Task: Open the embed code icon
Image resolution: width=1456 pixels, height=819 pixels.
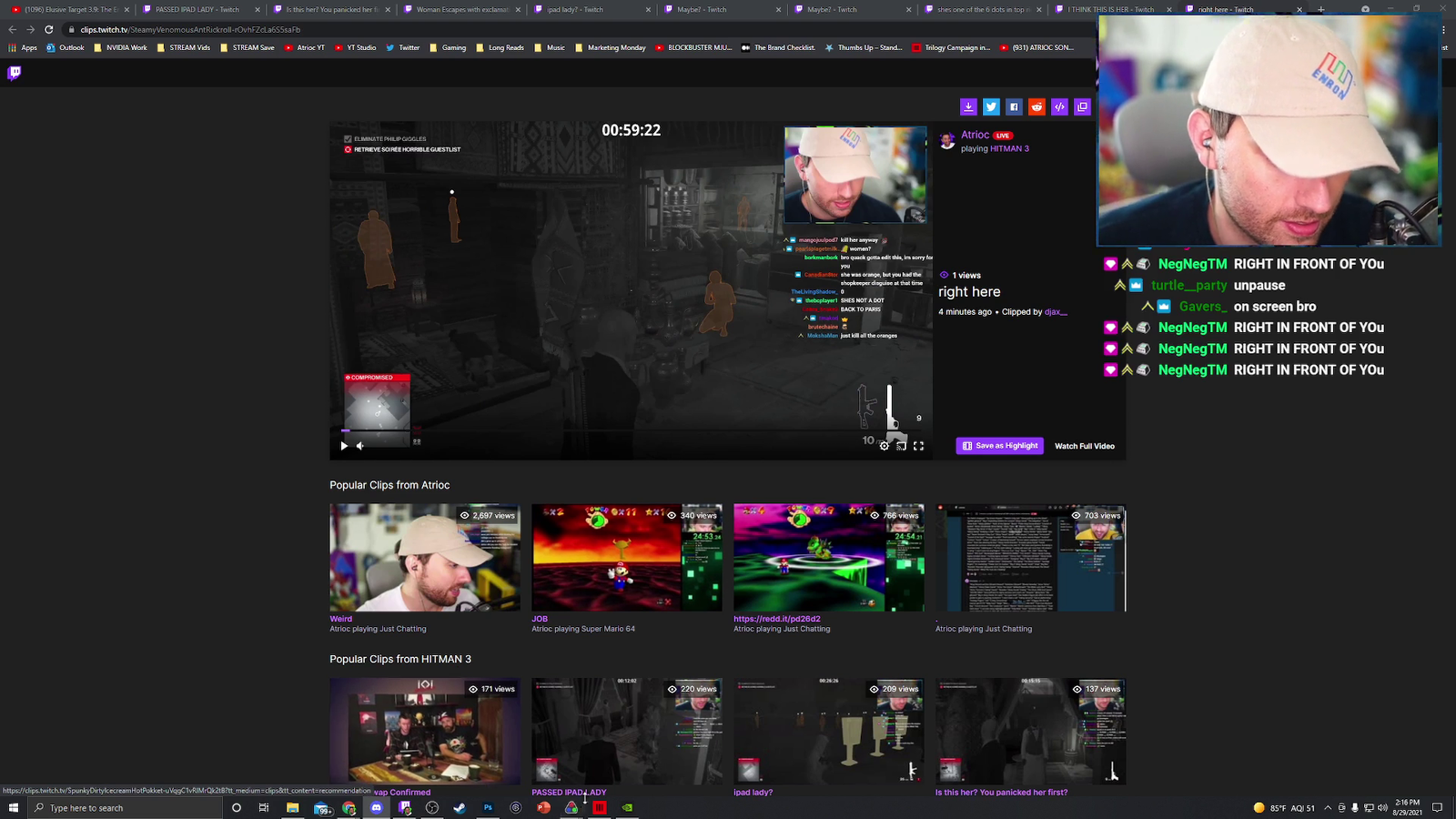Action: click(1059, 106)
